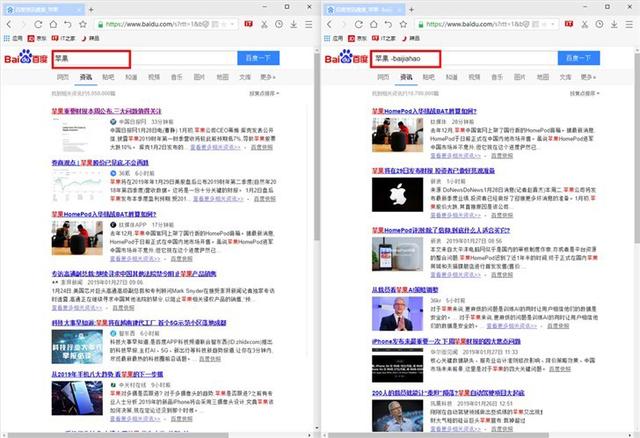Expand the address bar dropdown in the left window
The width and height of the screenshot is (640, 438).
point(232,24)
